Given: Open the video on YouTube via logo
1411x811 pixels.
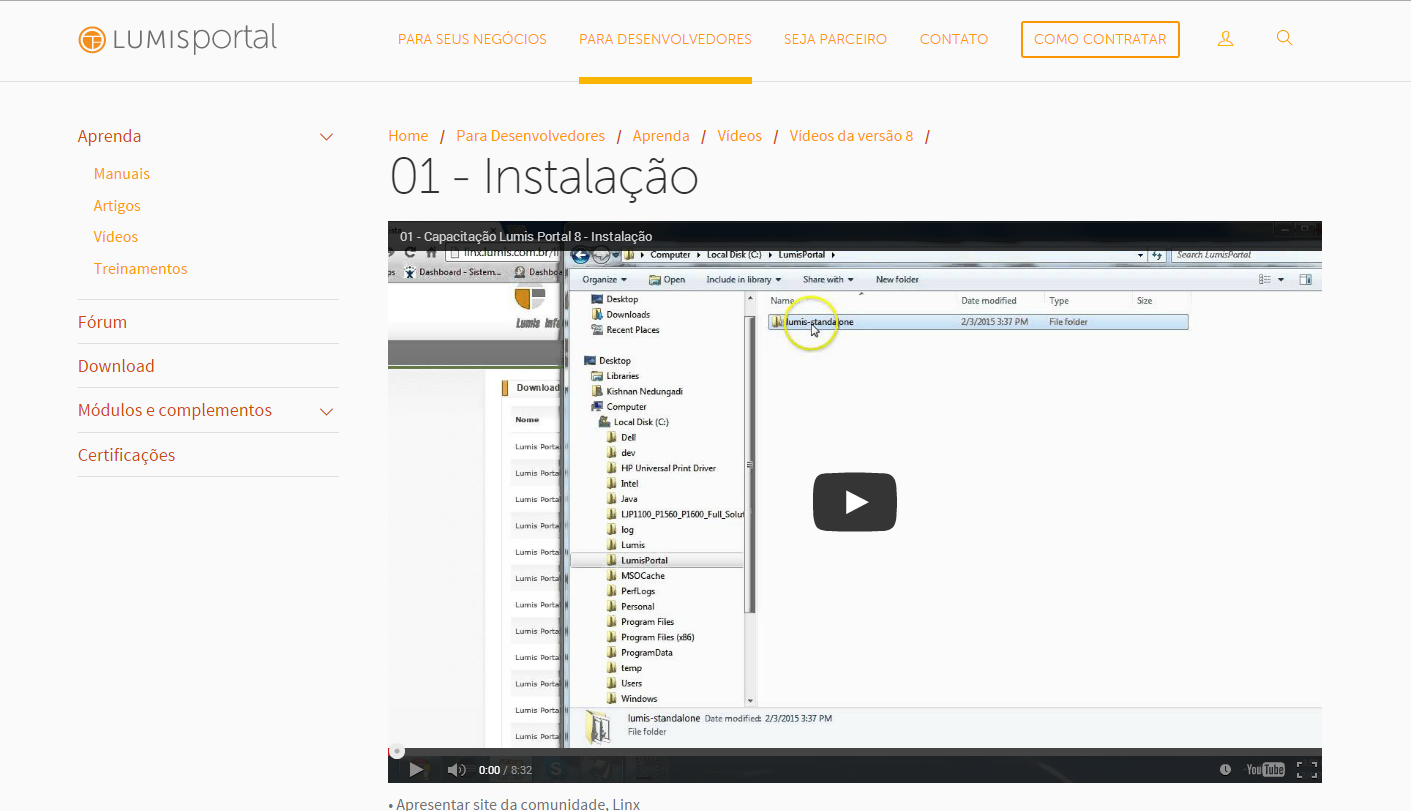Looking at the screenshot, I should click(1265, 769).
